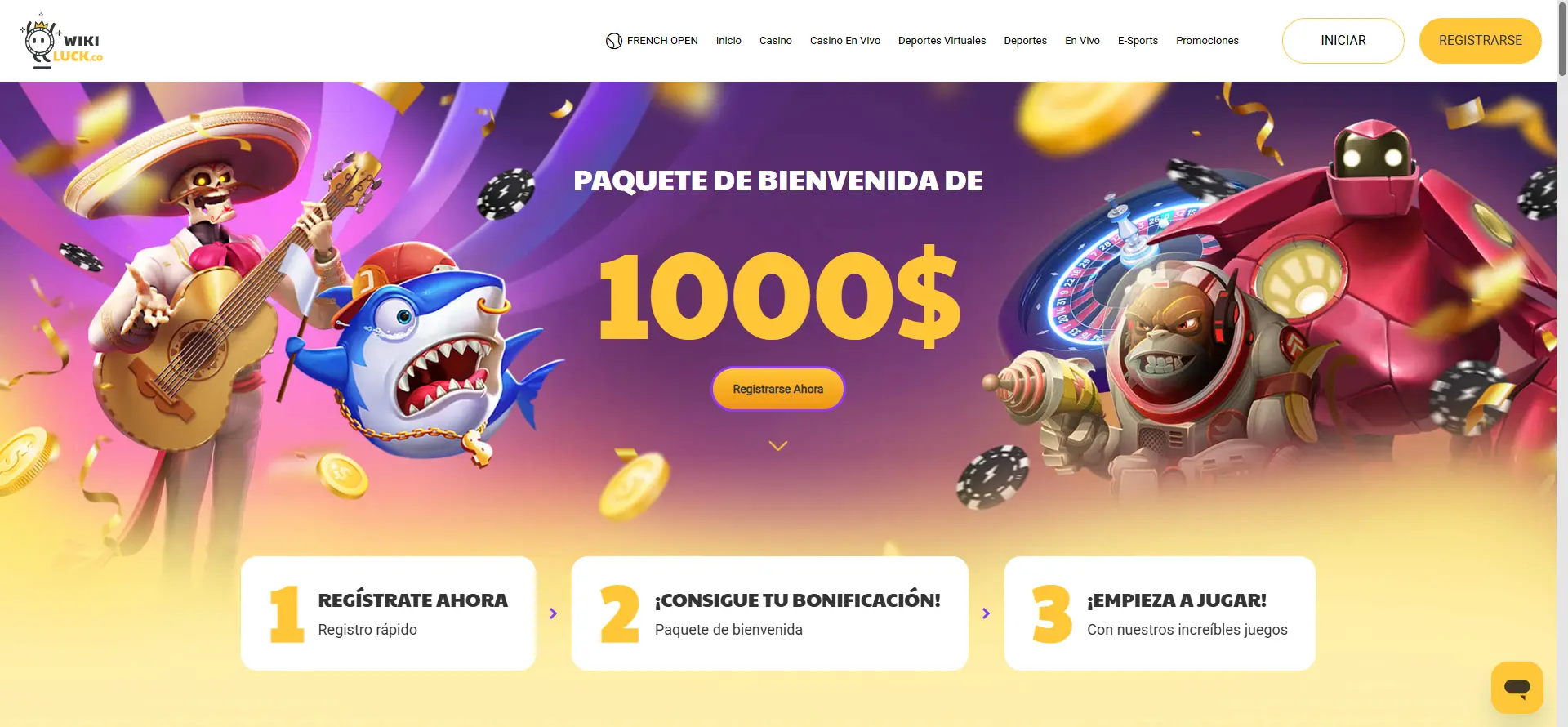Image resolution: width=1568 pixels, height=727 pixels.
Task: Click the yellow number 3 step icon
Action: click(1052, 613)
